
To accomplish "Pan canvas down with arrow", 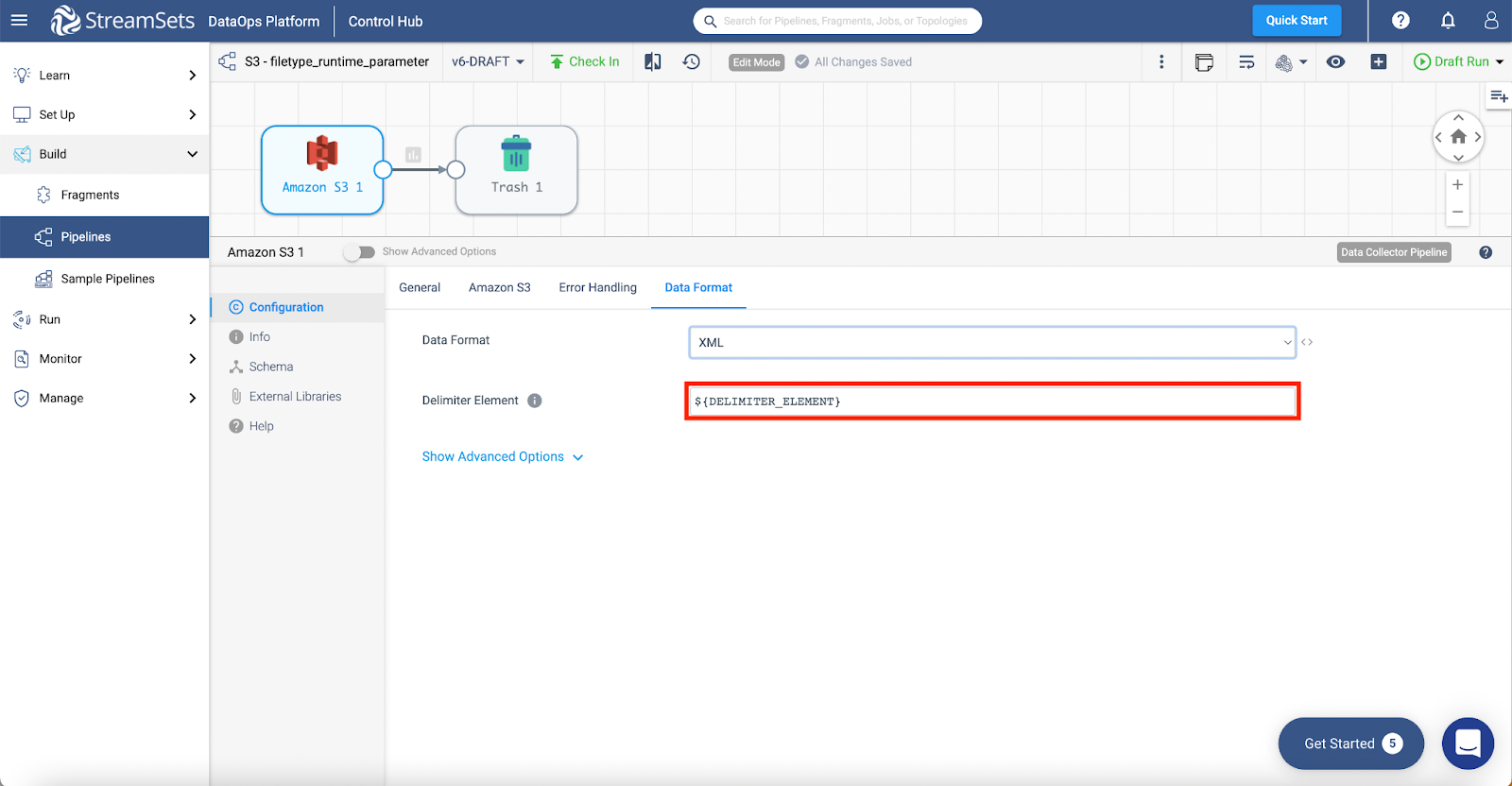I will 1458,157.
